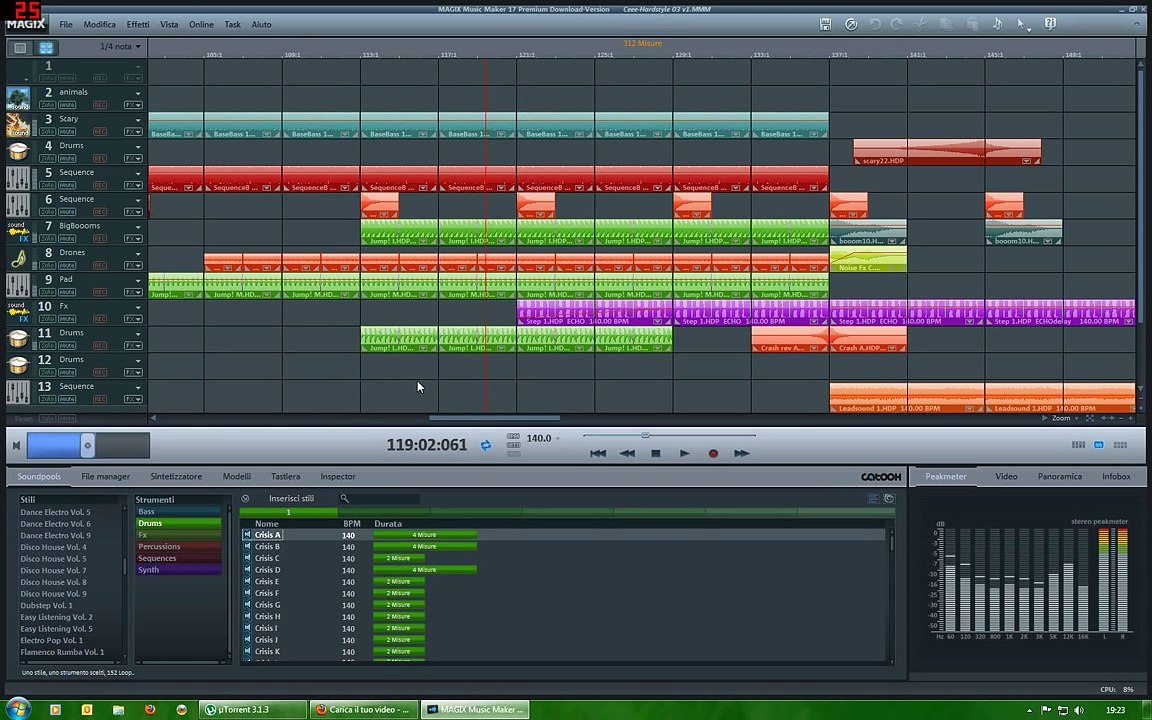
Task: Switch to the Sintetizzatore tab
Action: (176, 477)
